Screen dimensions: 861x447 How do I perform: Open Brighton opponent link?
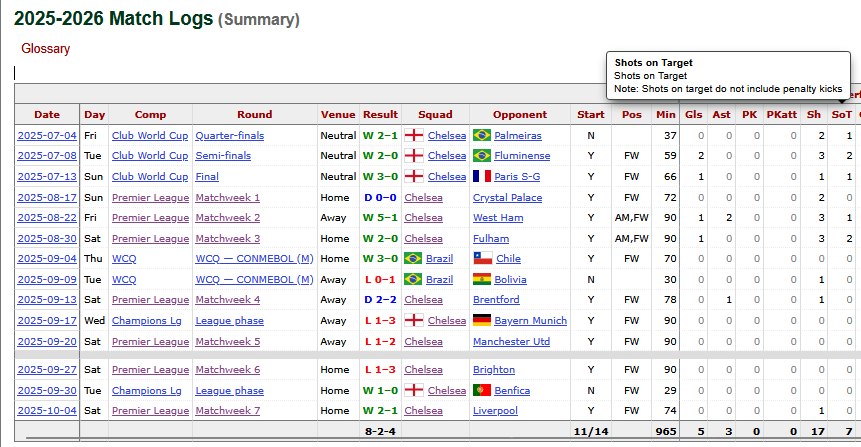tap(494, 370)
